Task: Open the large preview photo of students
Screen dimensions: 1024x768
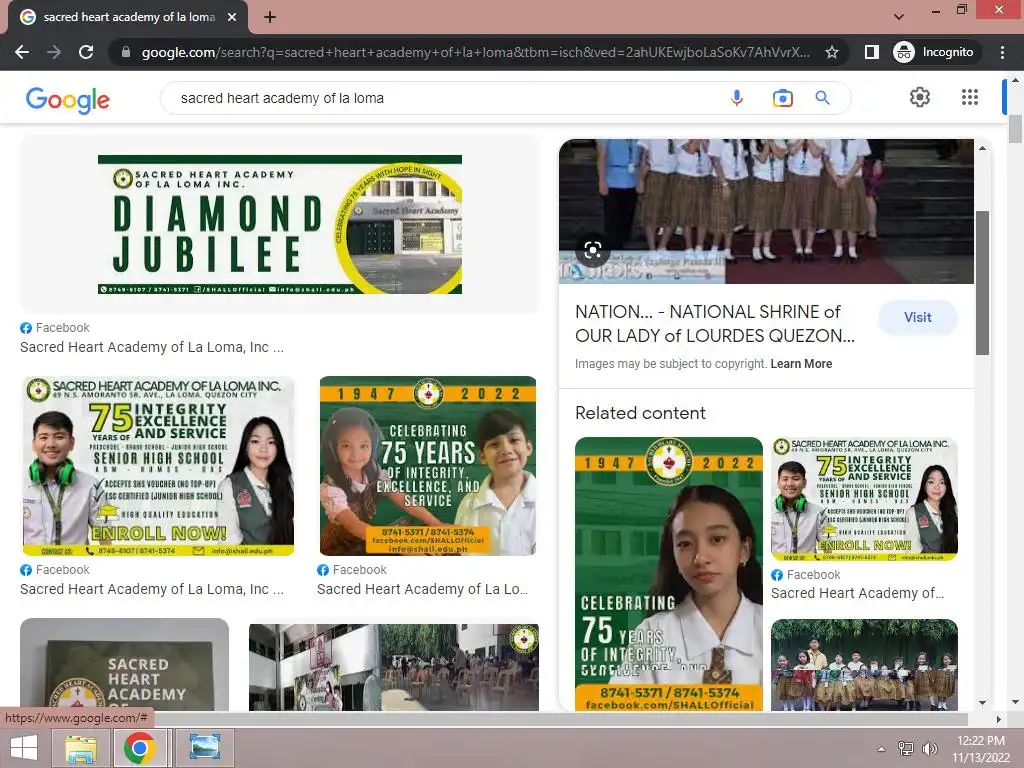Action: (766, 211)
